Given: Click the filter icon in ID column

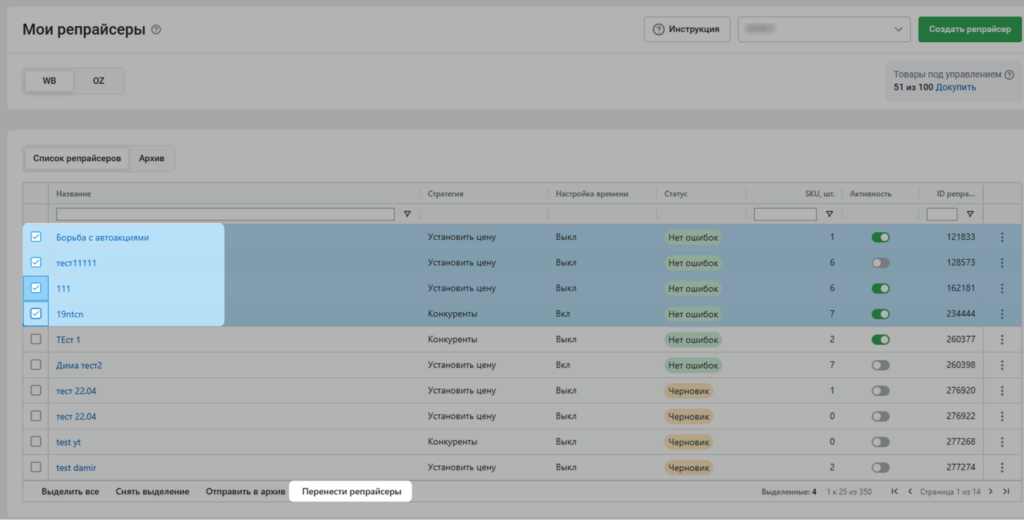Looking at the screenshot, I should [x=969, y=214].
